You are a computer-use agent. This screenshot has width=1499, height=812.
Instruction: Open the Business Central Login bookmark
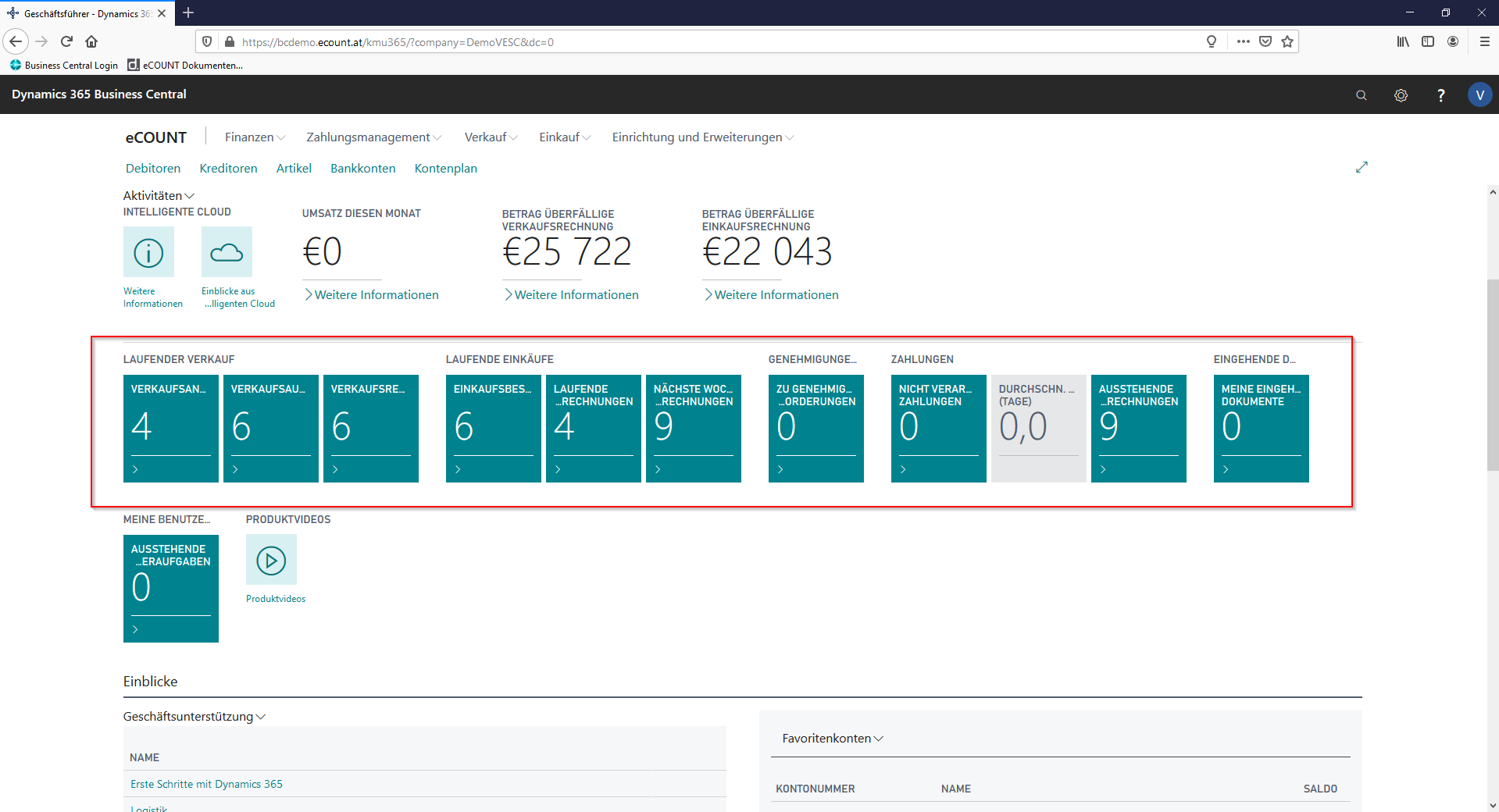point(64,65)
